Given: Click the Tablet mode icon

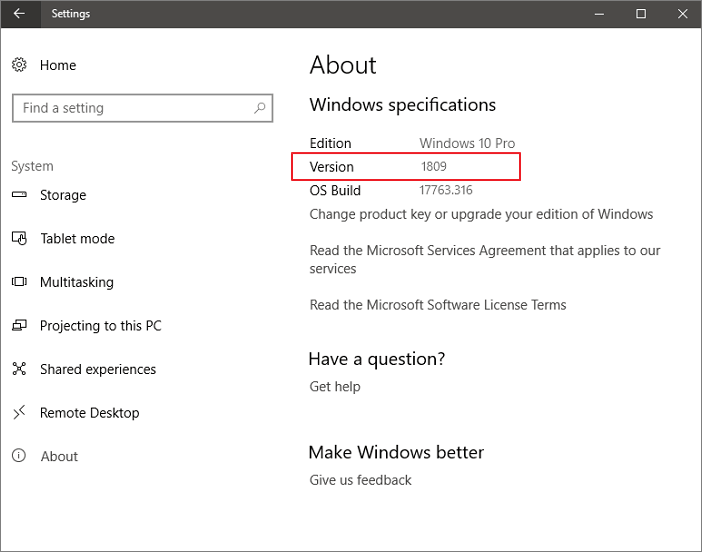Looking at the screenshot, I should click(x=19, y=239).
